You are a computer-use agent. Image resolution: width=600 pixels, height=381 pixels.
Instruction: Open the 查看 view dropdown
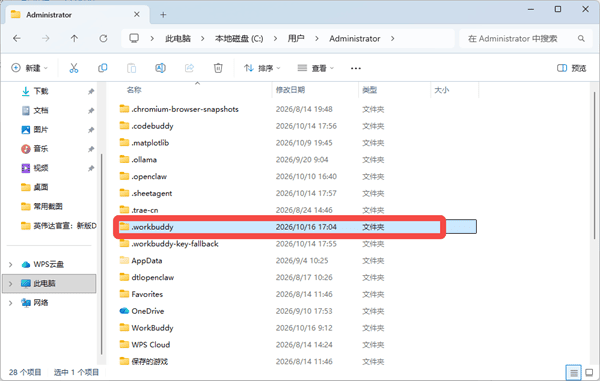pyautogui.click(x=316, y=68)
